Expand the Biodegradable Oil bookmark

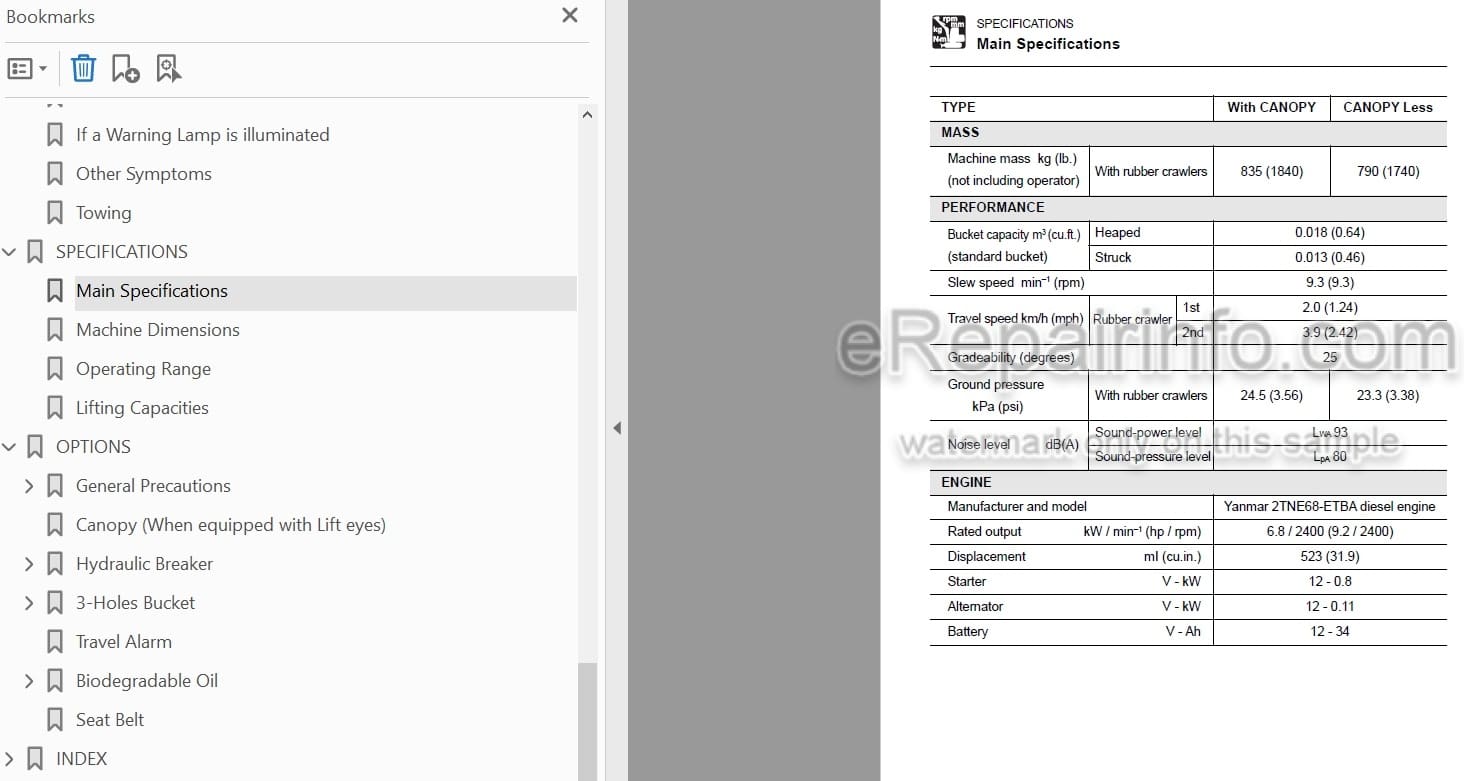(x=29, y=681)
